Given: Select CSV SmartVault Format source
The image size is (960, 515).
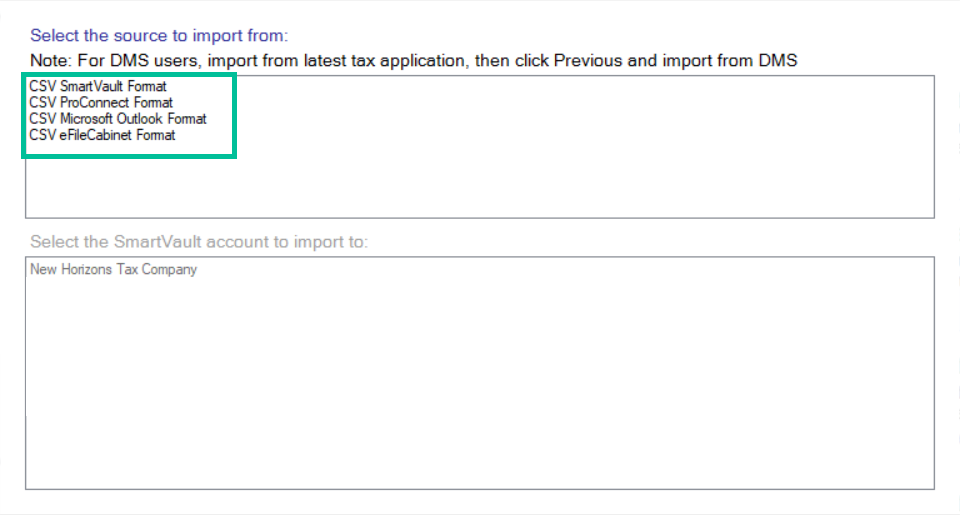Looking at the screenshot, I should (x=98, y=86).
